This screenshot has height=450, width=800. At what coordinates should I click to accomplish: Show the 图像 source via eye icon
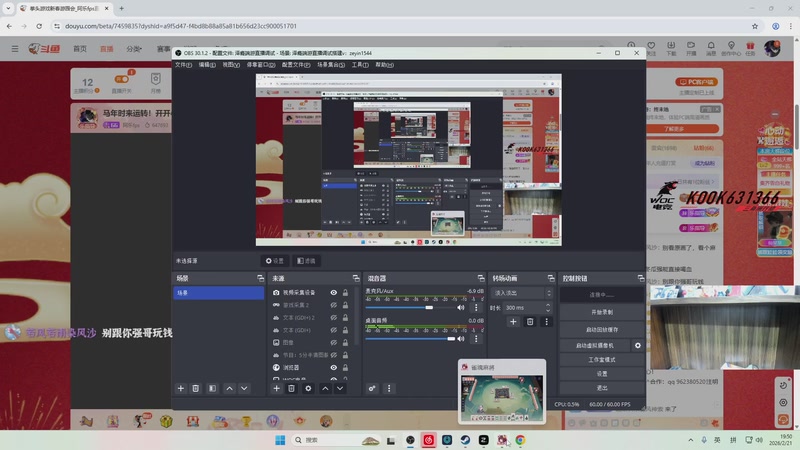tap(334, 342)
